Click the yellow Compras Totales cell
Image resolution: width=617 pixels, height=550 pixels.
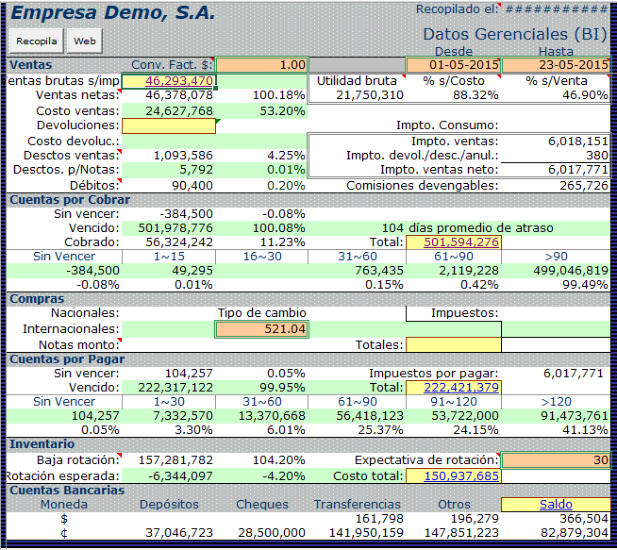pos(453,345)
